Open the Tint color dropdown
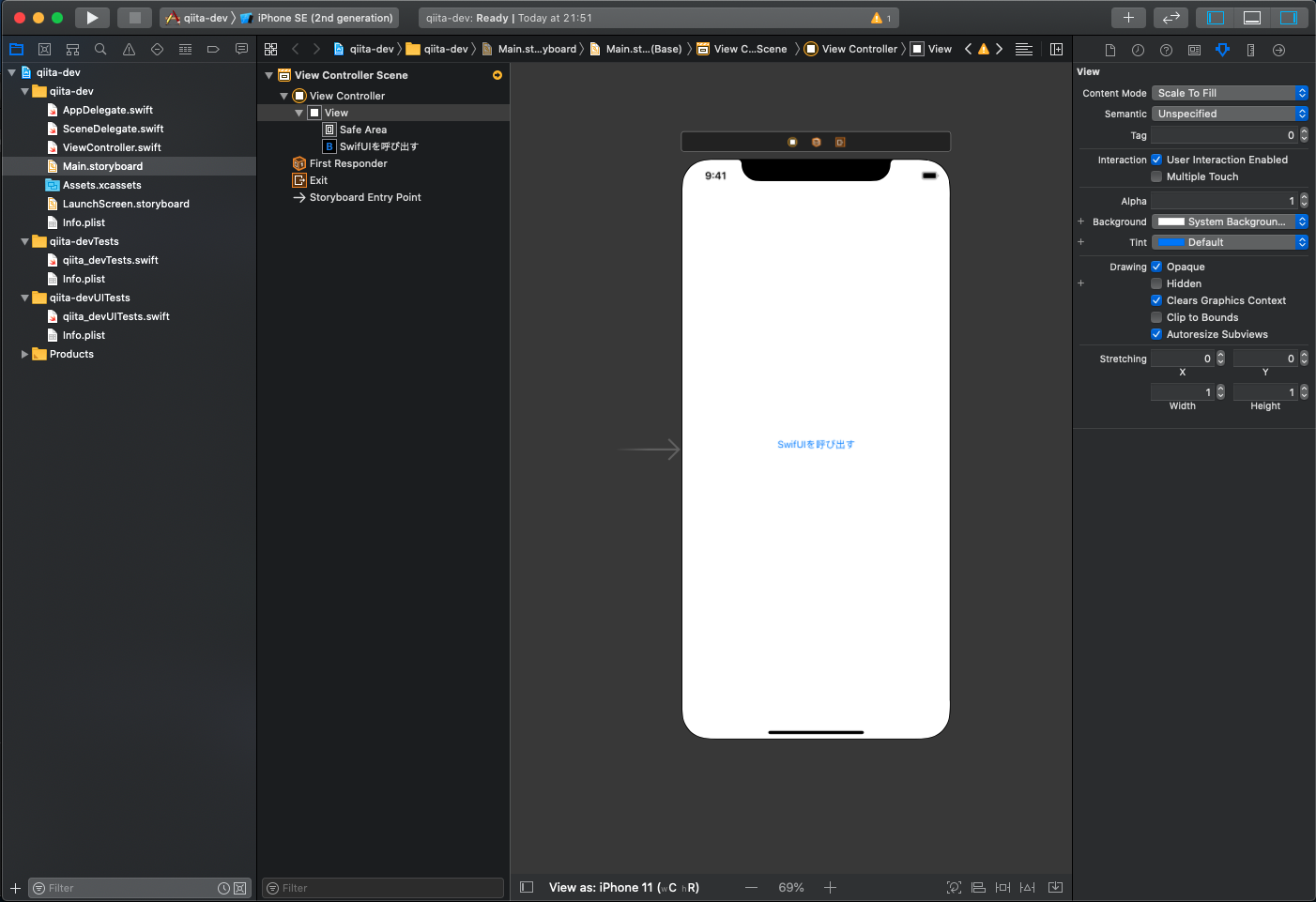The image size is (1316, 902). 1230,242
